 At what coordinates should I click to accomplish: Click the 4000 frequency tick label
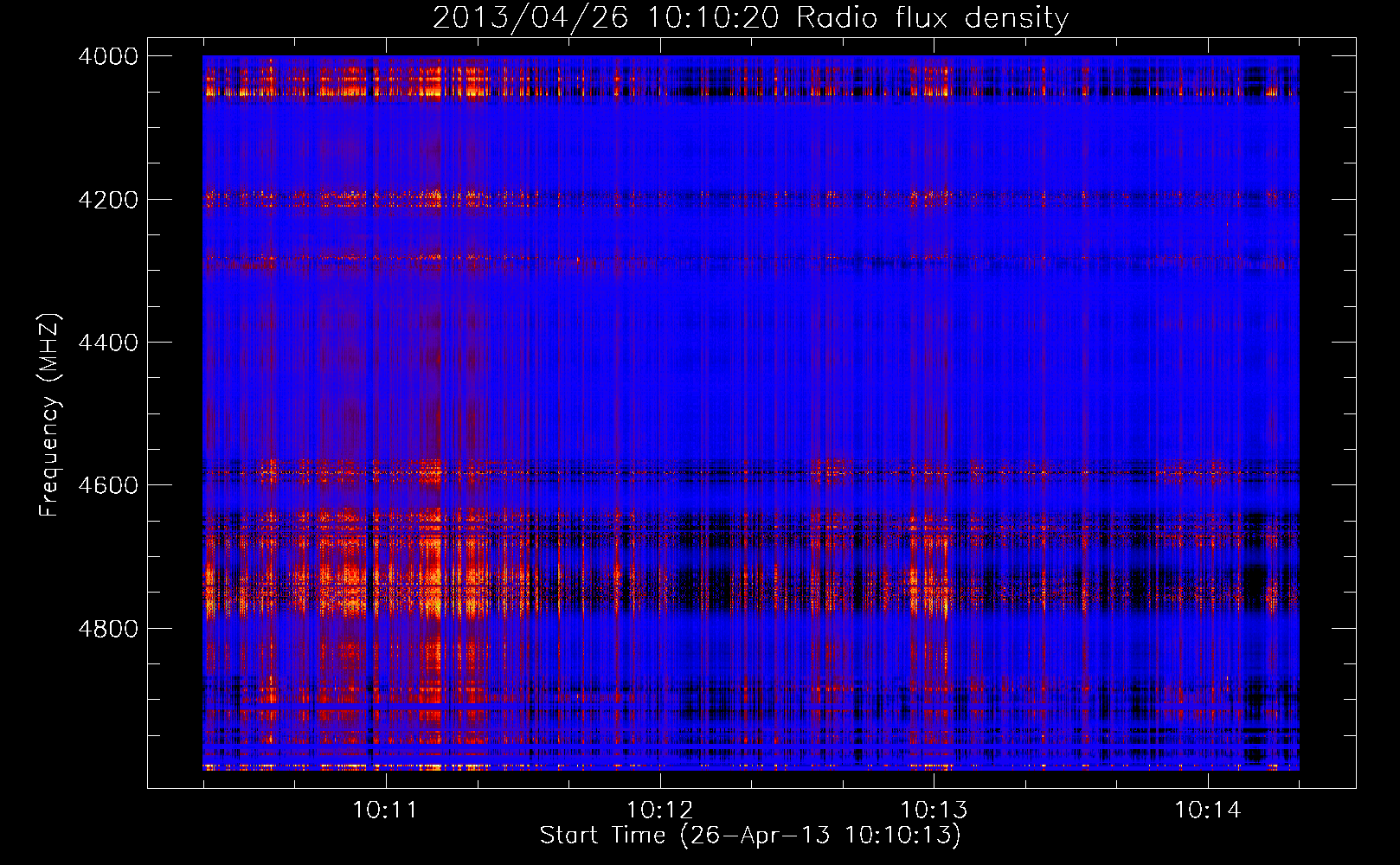108,56
